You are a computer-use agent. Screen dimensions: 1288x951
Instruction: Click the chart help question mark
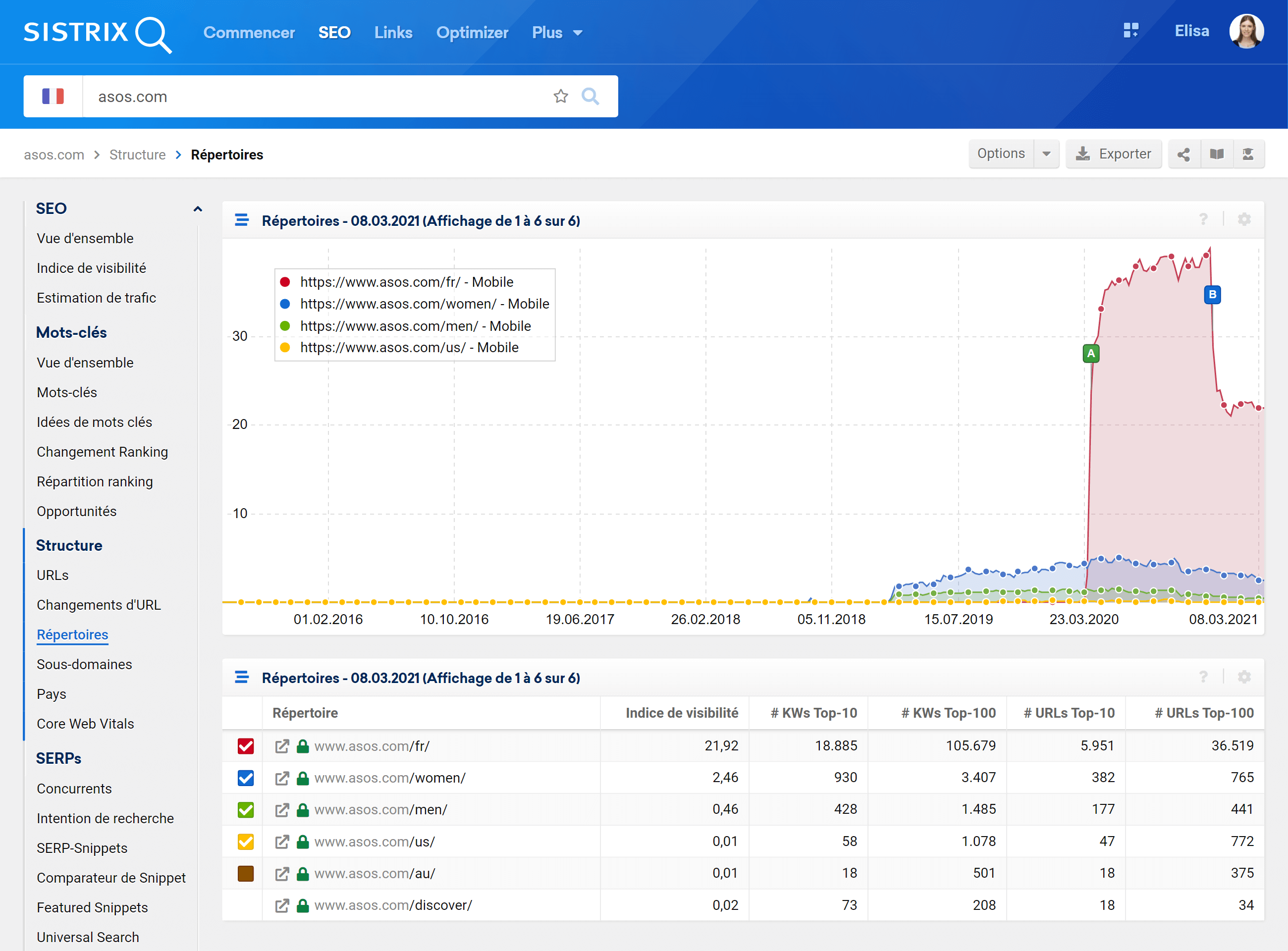(x=1203, y=219)
